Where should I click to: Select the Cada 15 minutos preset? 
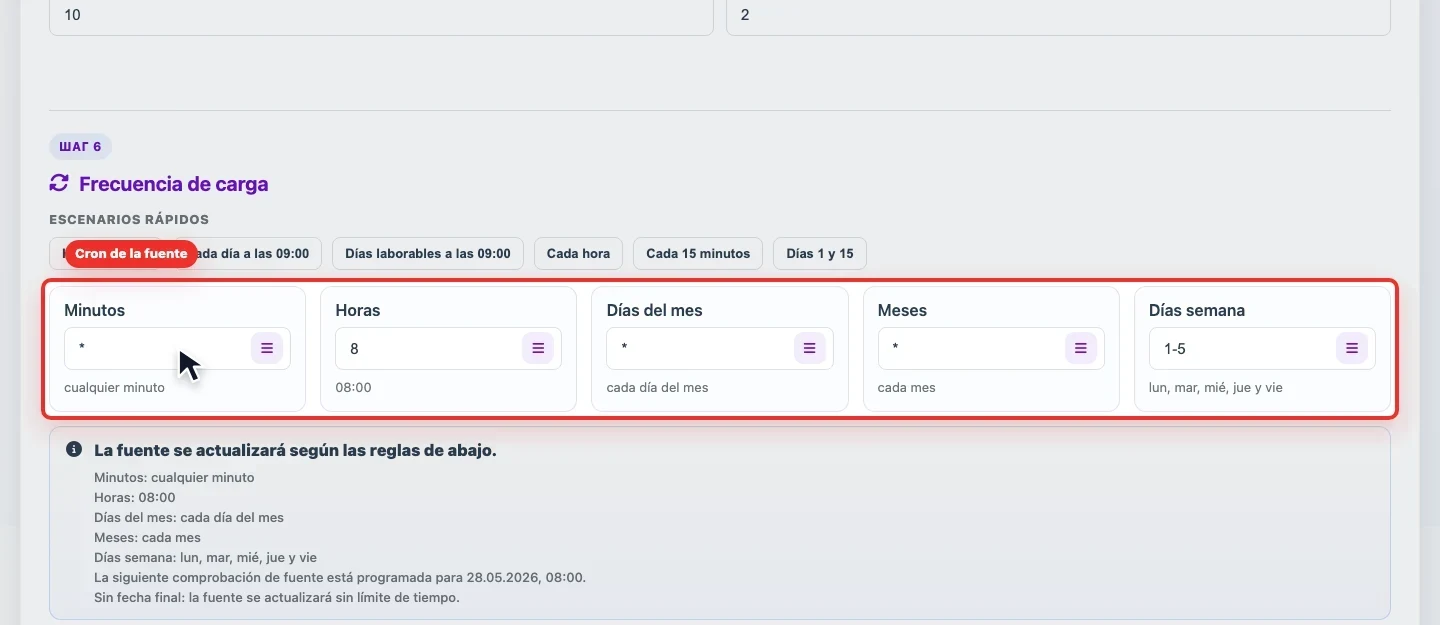pyautogui.click(x=698, y=253)
